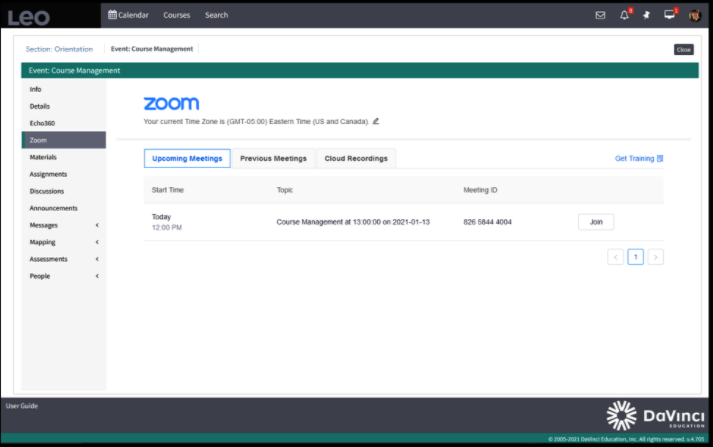Open the Get Training link
This screenshot has height=447, width=713.
click(x=638, y=158)
